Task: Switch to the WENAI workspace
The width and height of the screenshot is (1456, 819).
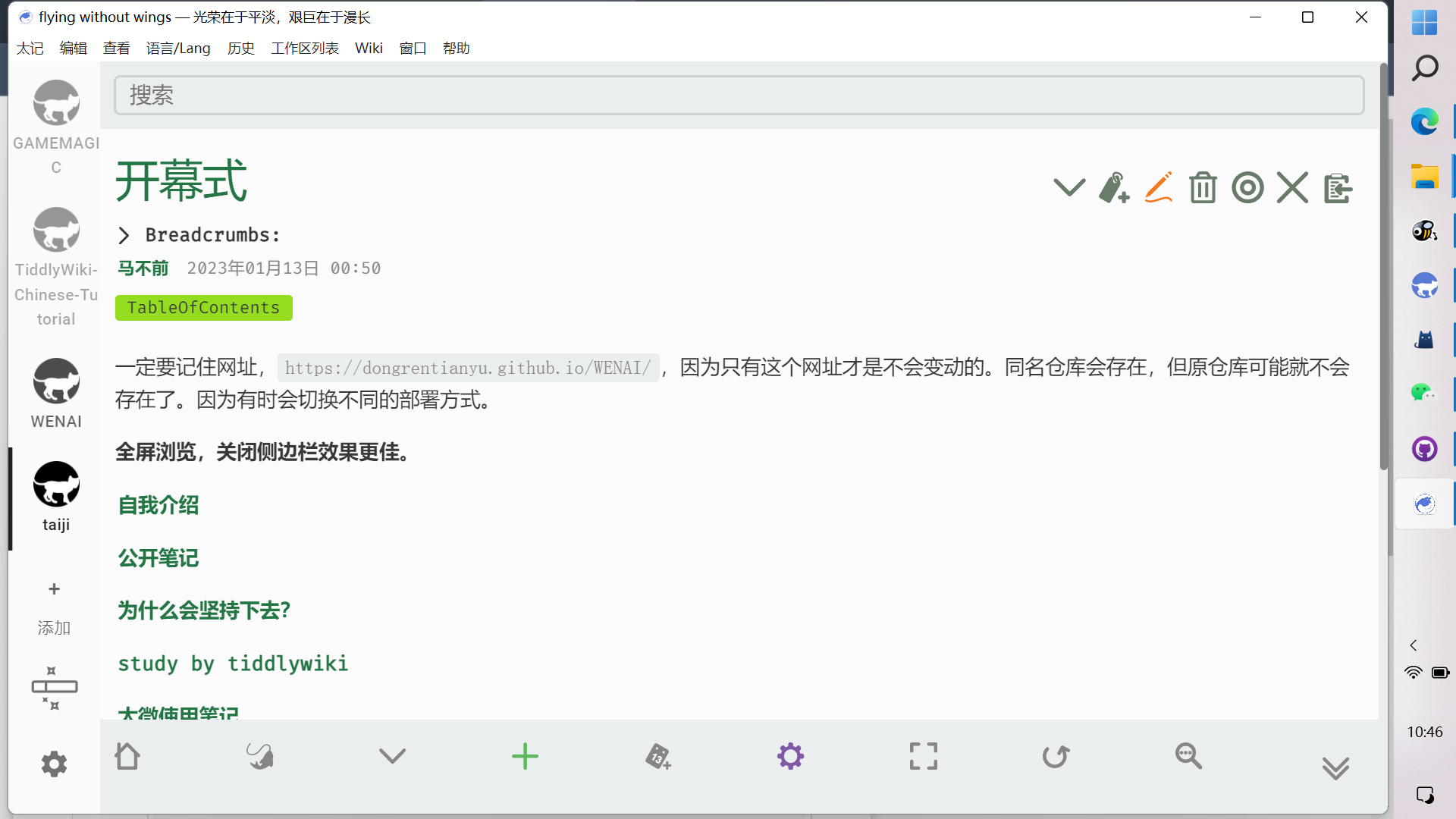Action: 55,381
